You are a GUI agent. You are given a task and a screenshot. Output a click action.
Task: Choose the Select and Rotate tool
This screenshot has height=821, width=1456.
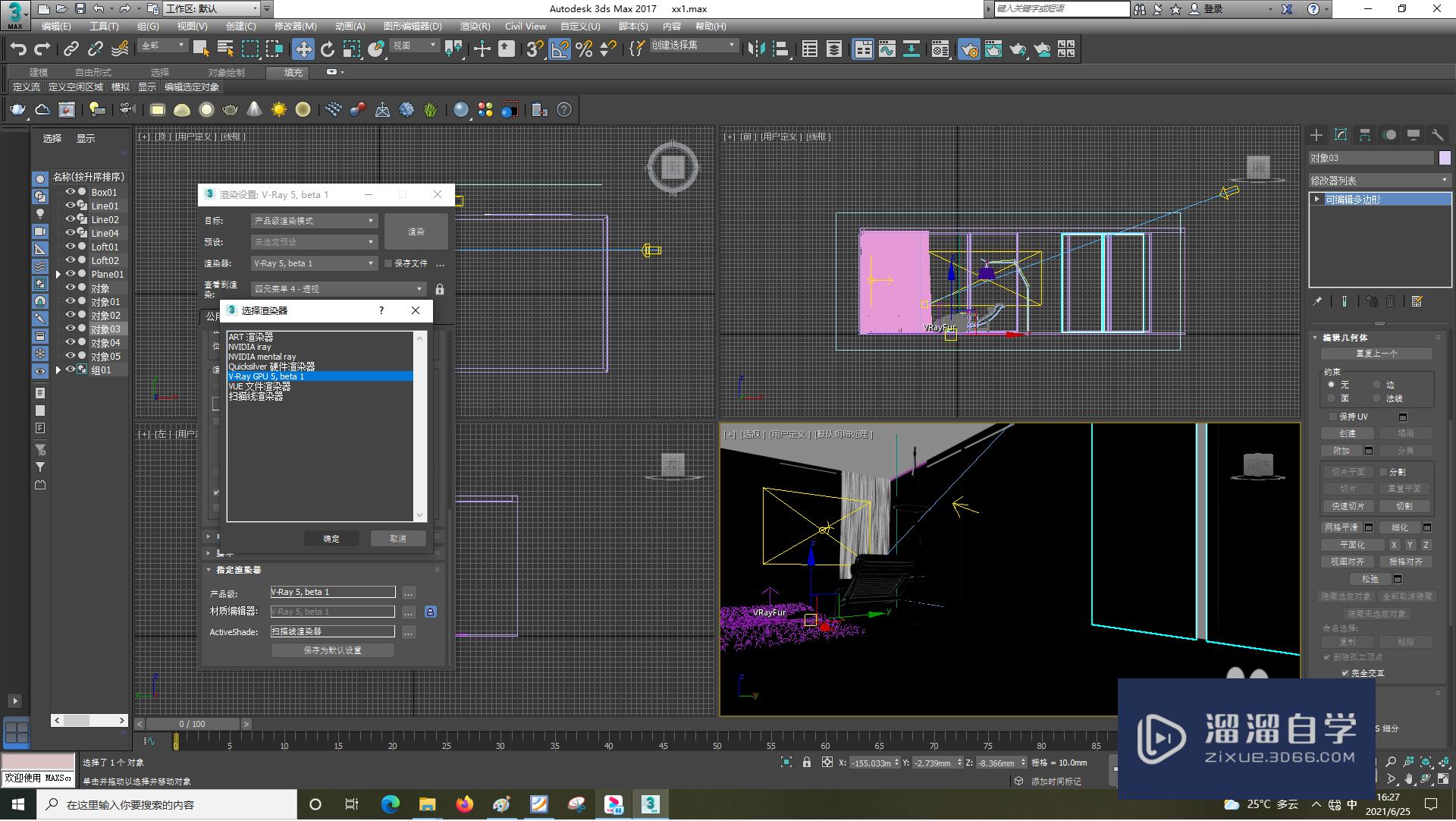(328, 49)
